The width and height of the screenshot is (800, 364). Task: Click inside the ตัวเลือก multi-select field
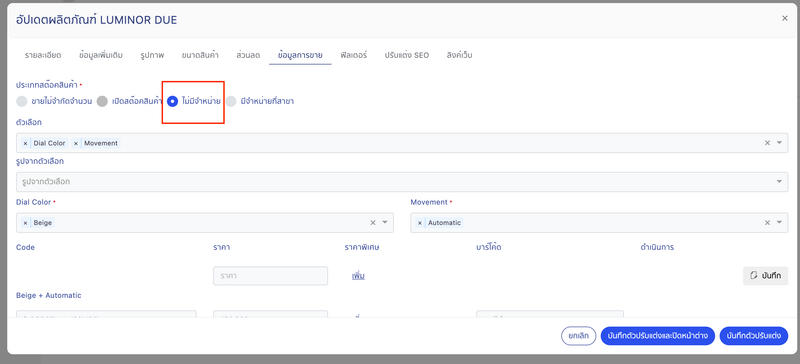402,143
